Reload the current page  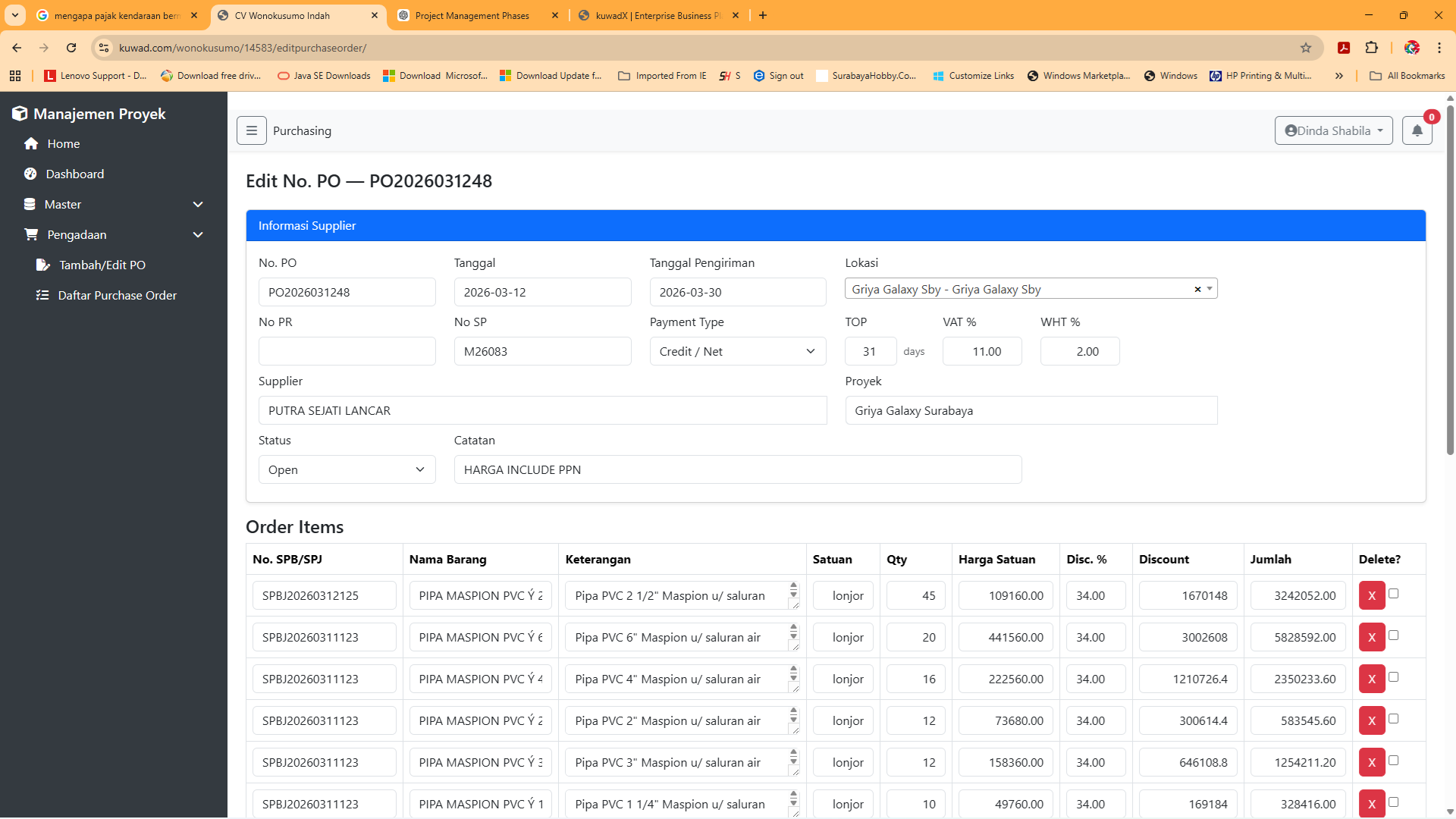pos(71,48)
